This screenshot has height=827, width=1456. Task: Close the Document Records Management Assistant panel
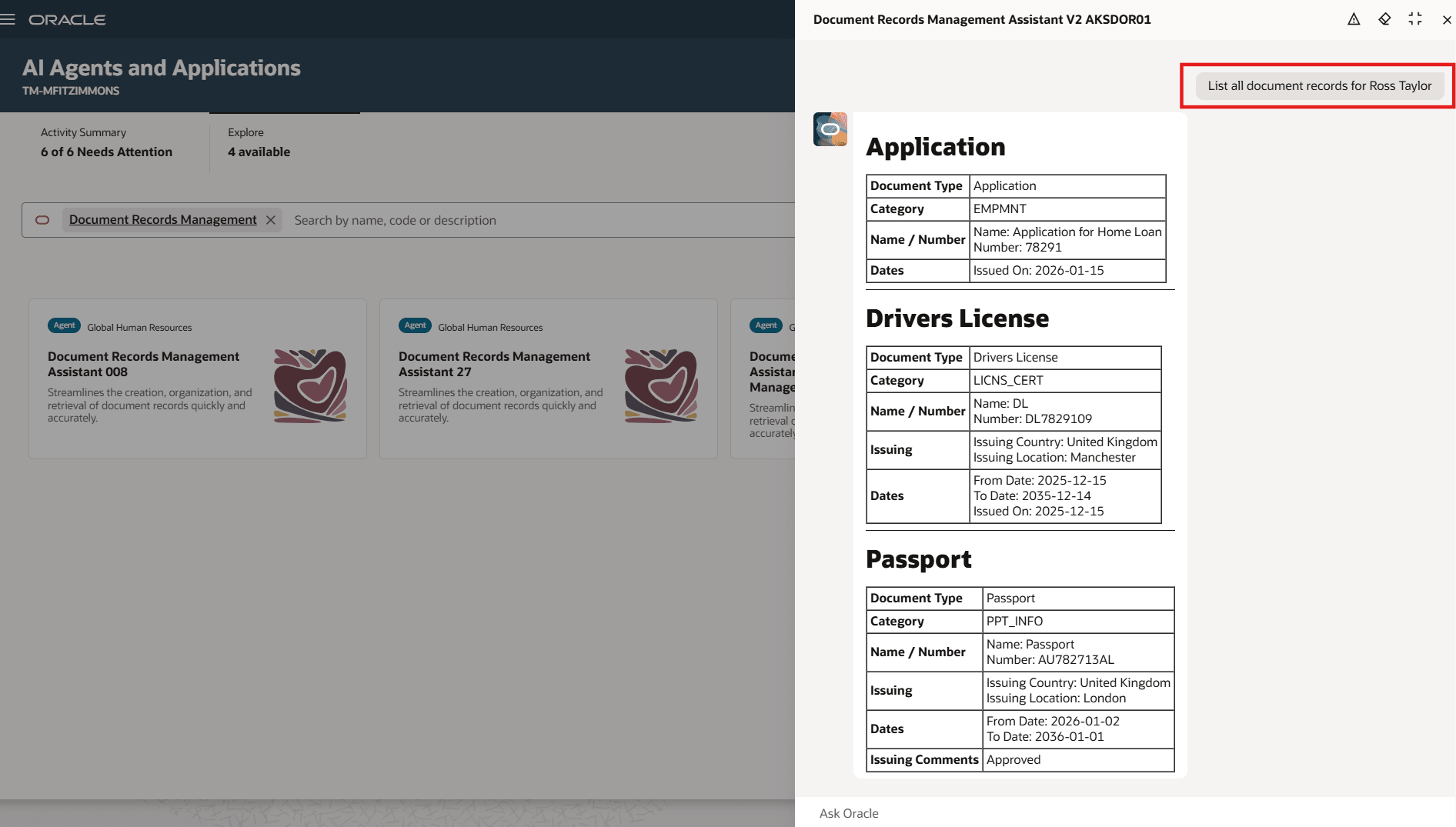coord(1447,19)
